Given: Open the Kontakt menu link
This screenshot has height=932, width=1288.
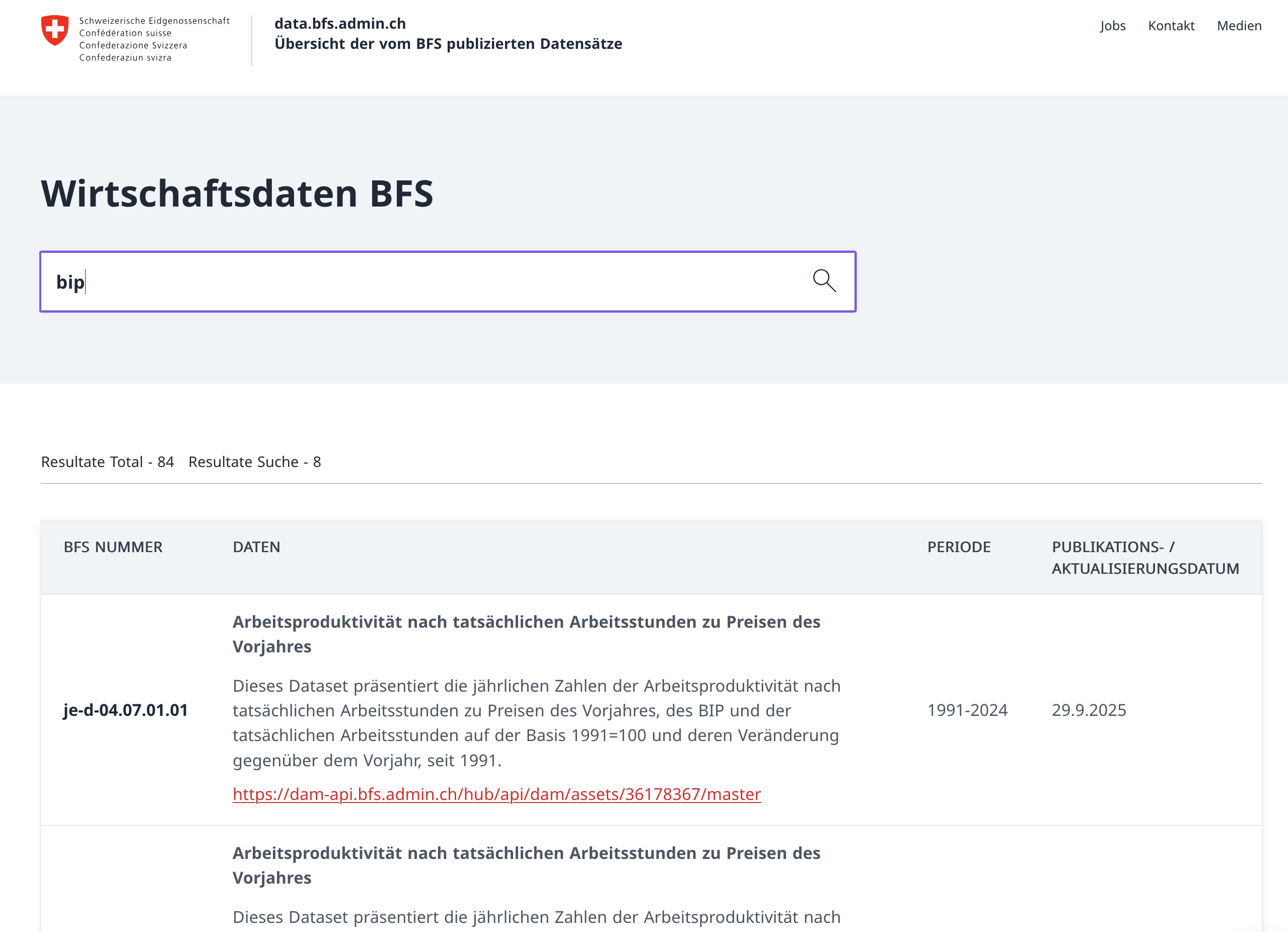Looking at the screenshot, I should point(1171,26).
